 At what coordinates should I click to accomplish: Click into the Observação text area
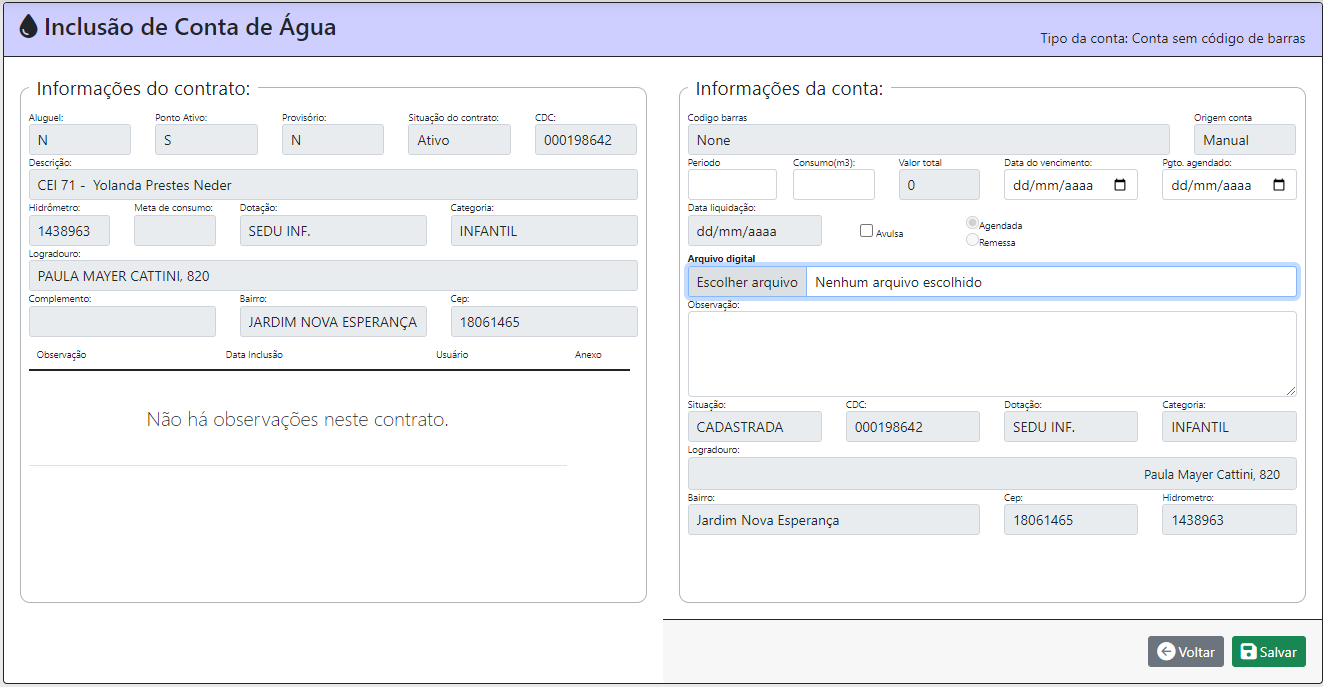coord(992,354)
